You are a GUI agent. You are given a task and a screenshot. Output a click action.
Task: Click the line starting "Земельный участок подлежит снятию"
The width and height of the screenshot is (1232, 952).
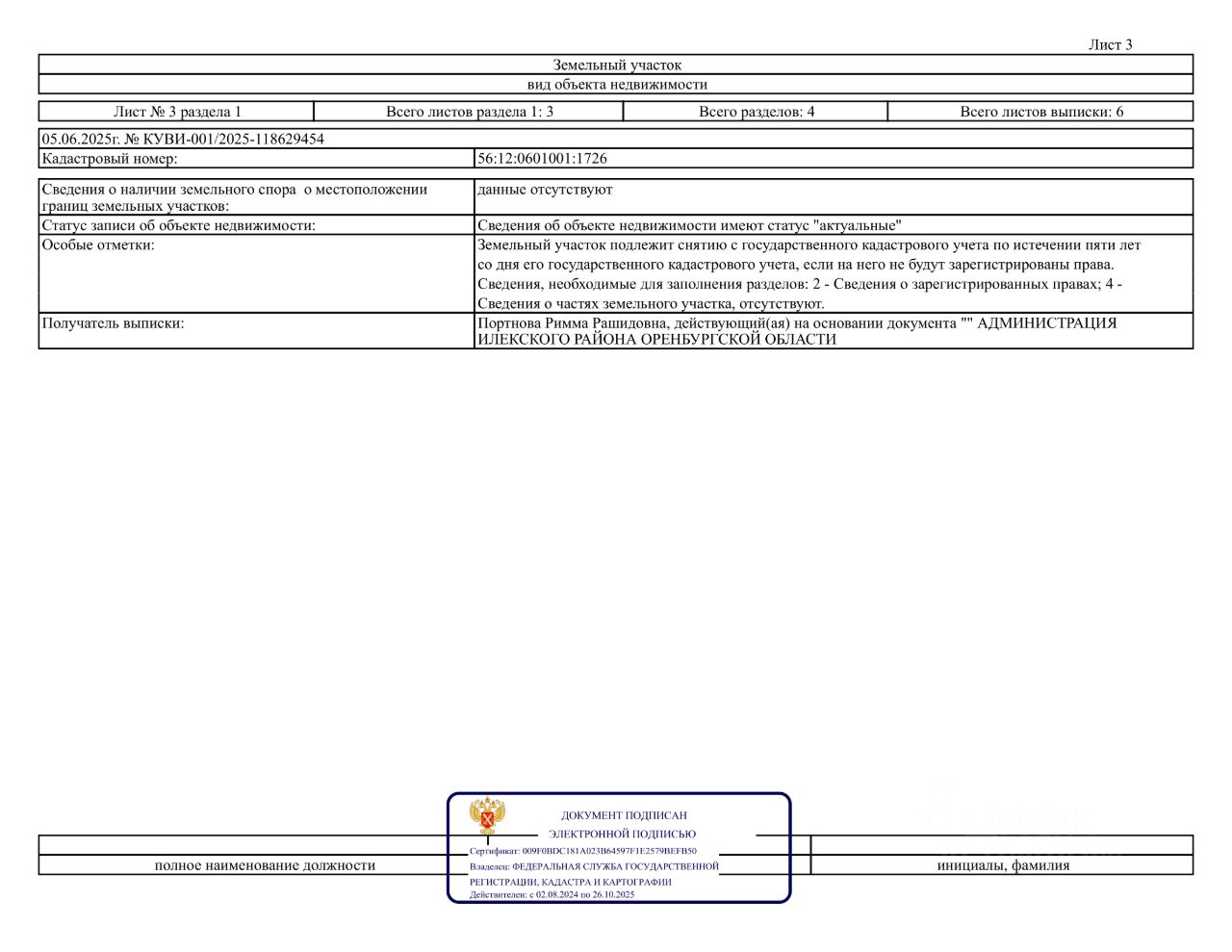point(809,245)
